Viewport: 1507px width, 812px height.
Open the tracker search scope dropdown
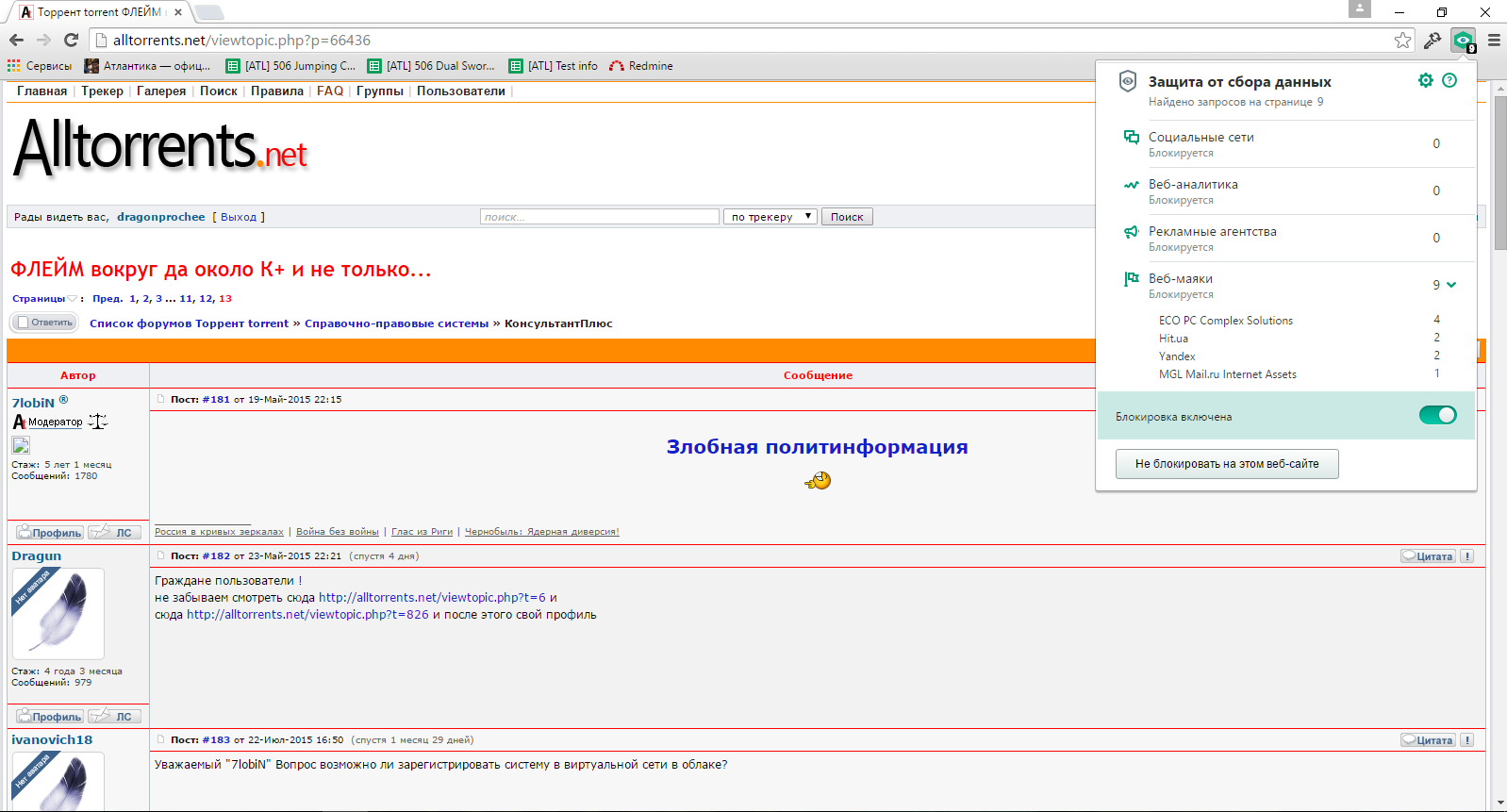tap(770, 217)
